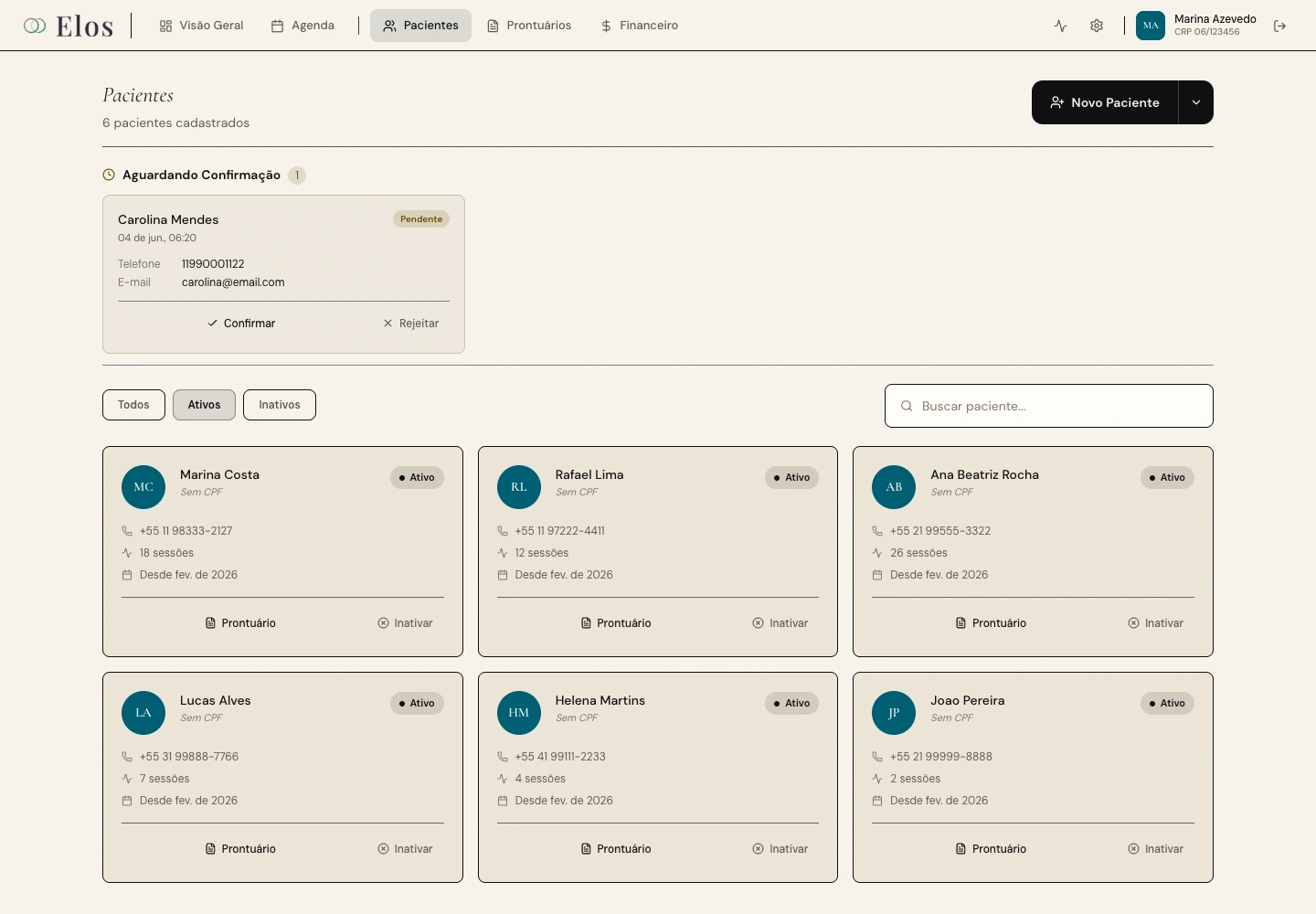The image size is (1316, 914).
Task: Click the logout icon
Action: click(1279, 26)
